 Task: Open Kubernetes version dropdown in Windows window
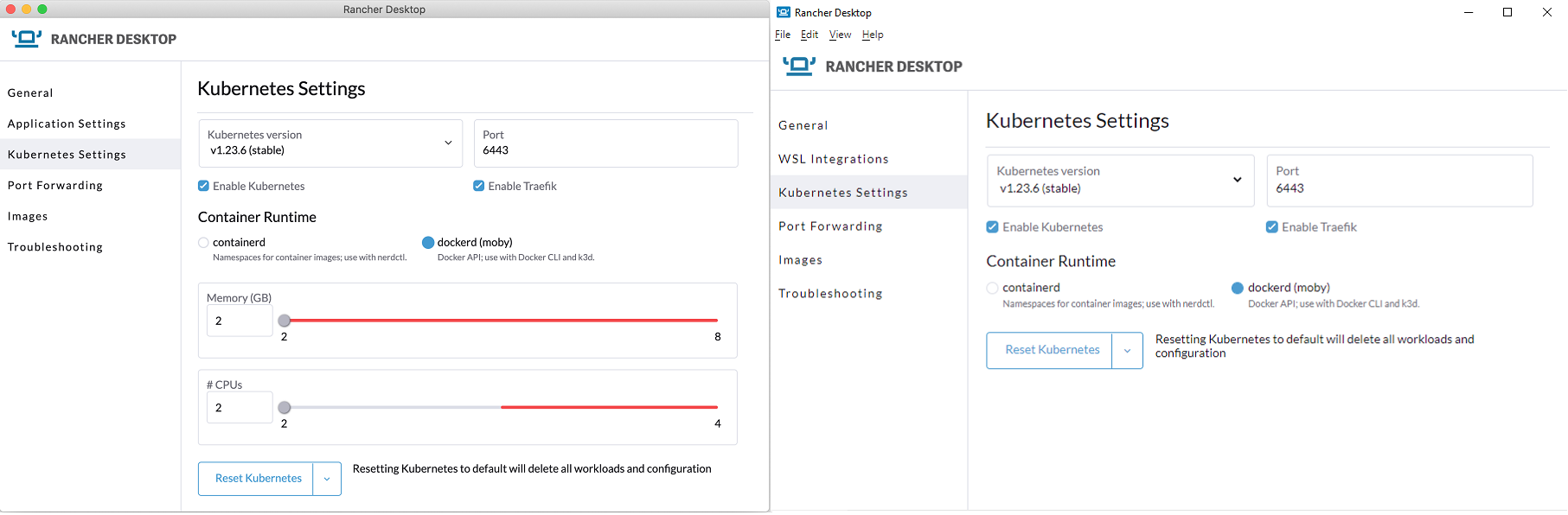pos(1120,181)
